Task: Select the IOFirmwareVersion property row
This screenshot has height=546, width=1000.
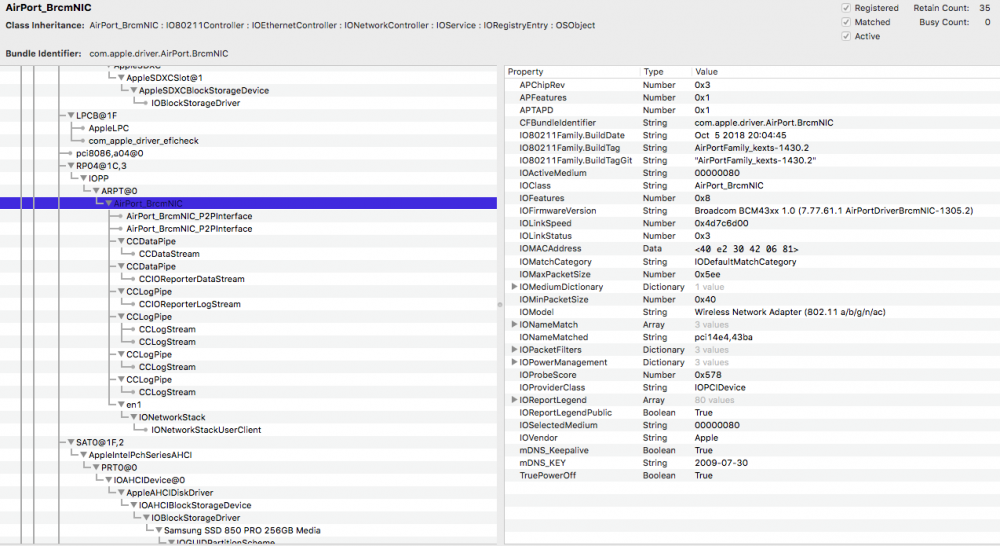Action: [x=752, y=210]
